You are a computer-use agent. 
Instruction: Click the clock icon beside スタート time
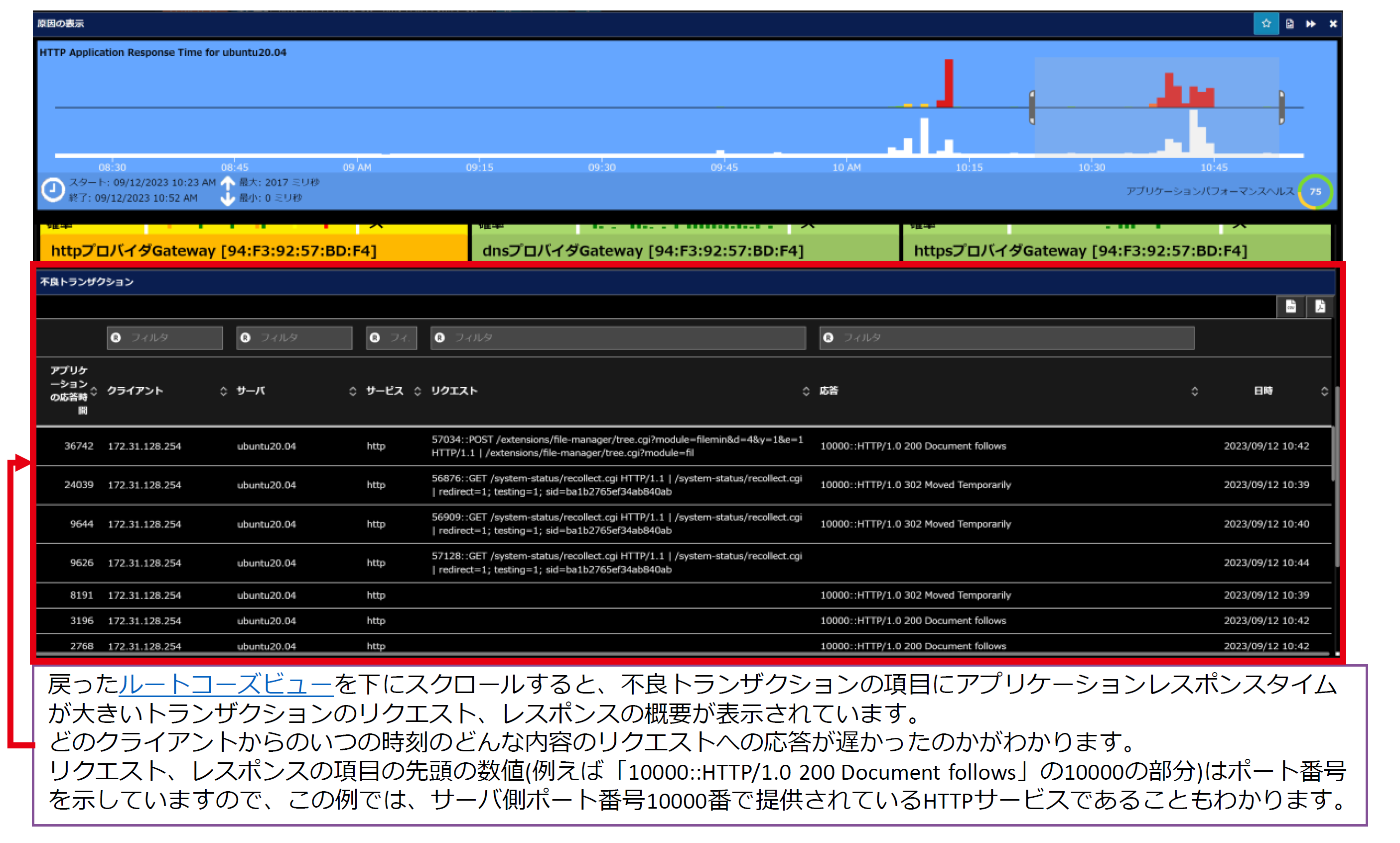[53, 190]
